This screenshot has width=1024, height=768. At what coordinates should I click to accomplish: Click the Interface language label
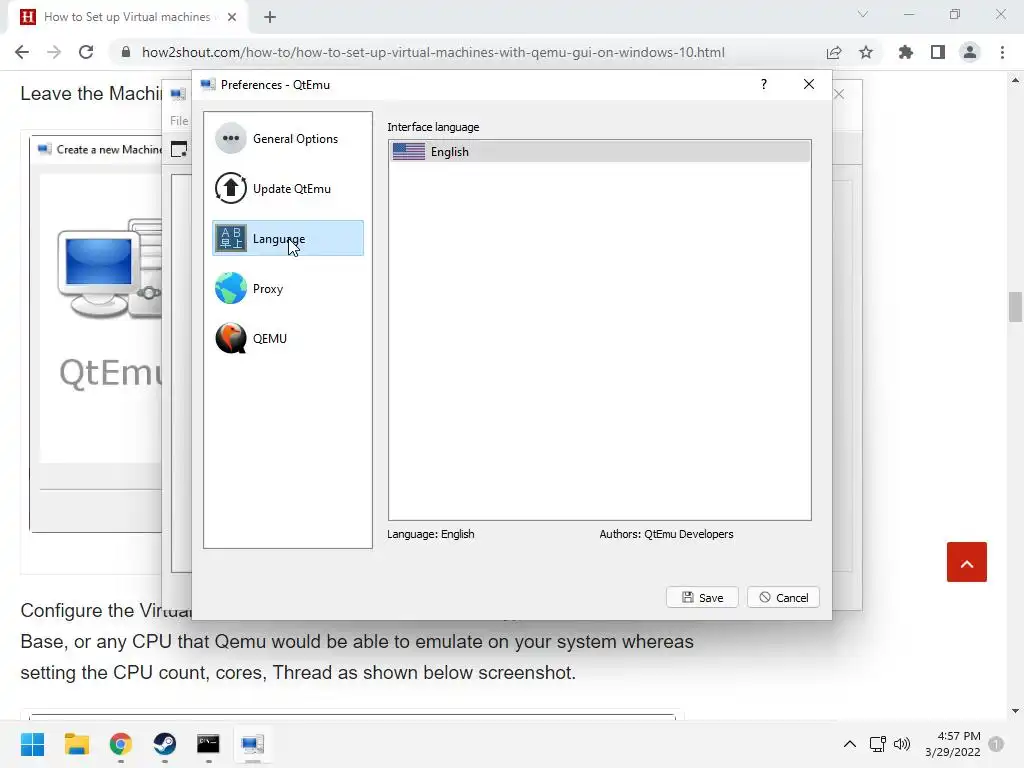[x=433, y=127]
